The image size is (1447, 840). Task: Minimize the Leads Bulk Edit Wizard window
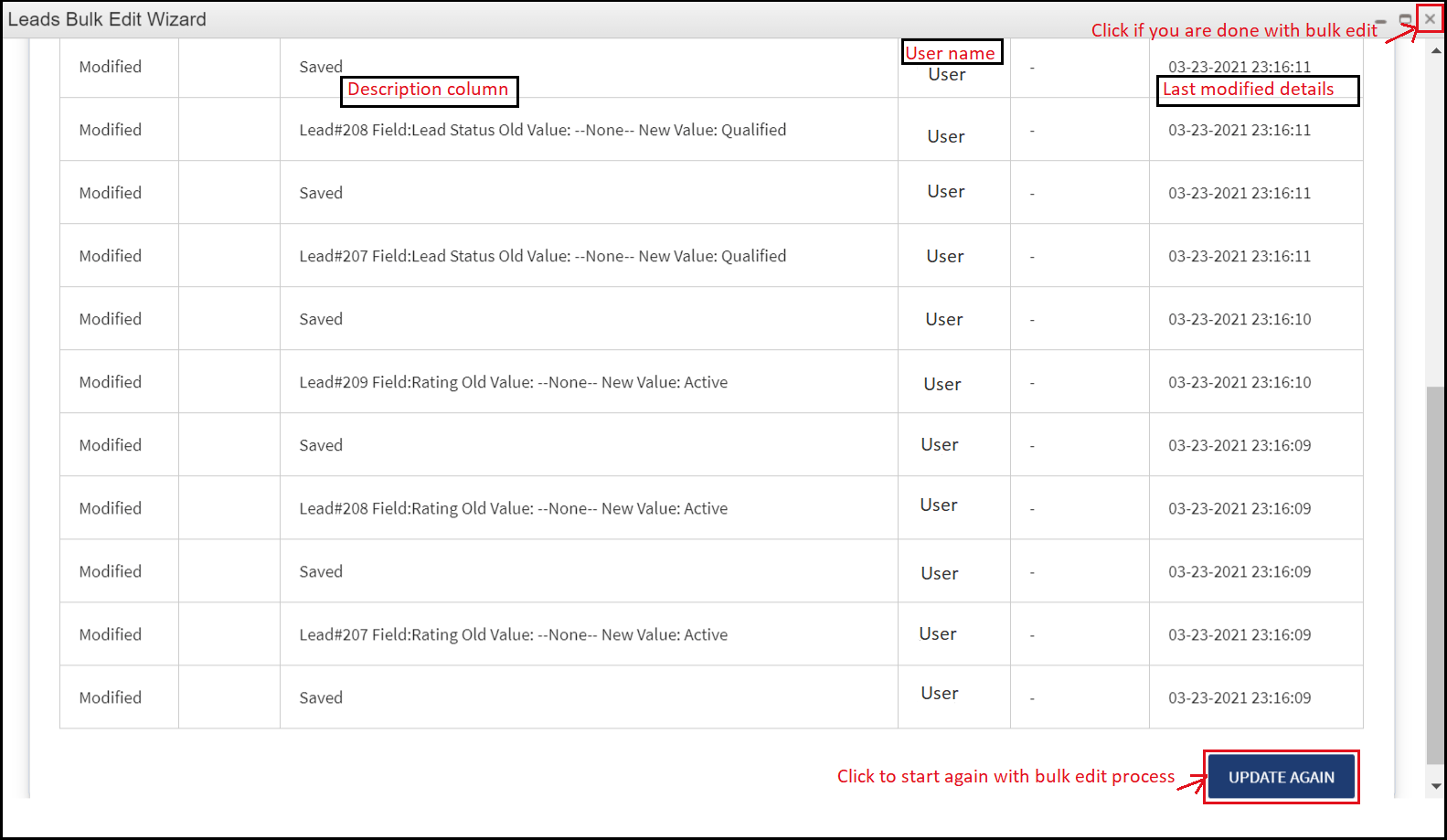click(1381, 20)
